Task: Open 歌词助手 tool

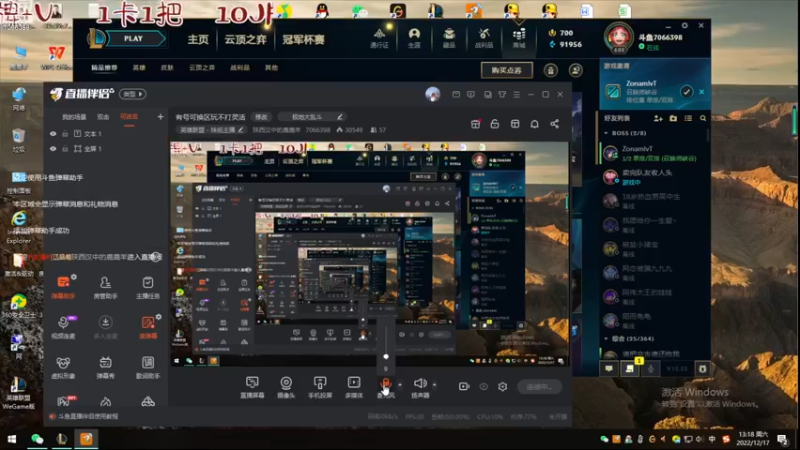Action: point(147,367)
